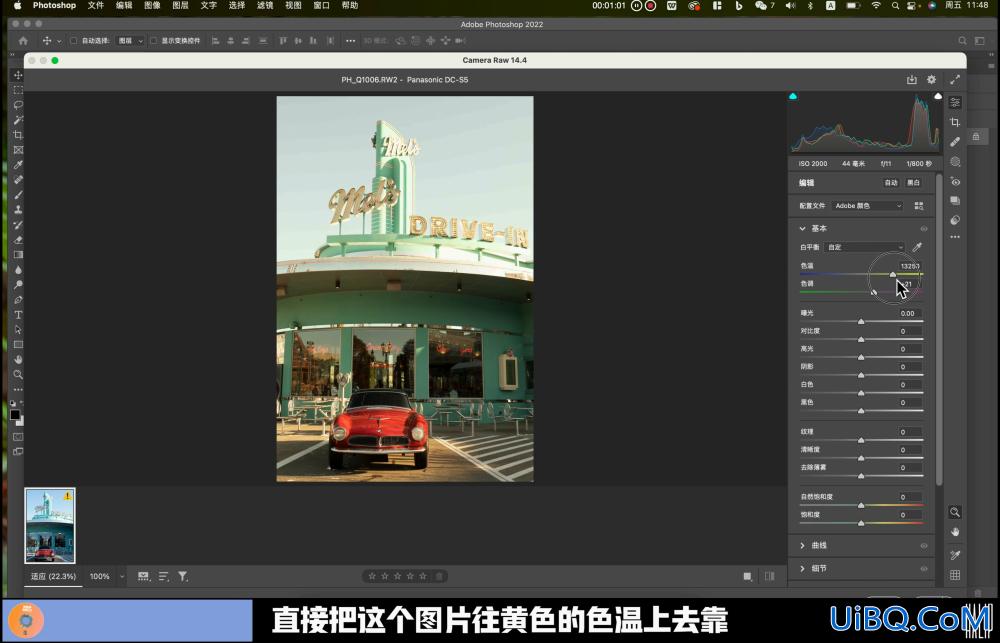1000x643 pixels.
Task: Open Camera Raw Red Eye removal tool
Action: (955, 181)
